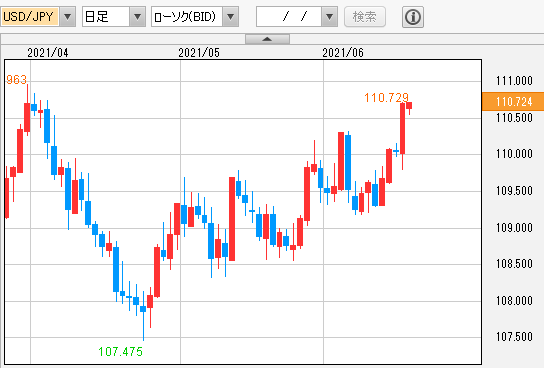Click the lowest blue candlestick near 107.475

[x=143, y=309]
